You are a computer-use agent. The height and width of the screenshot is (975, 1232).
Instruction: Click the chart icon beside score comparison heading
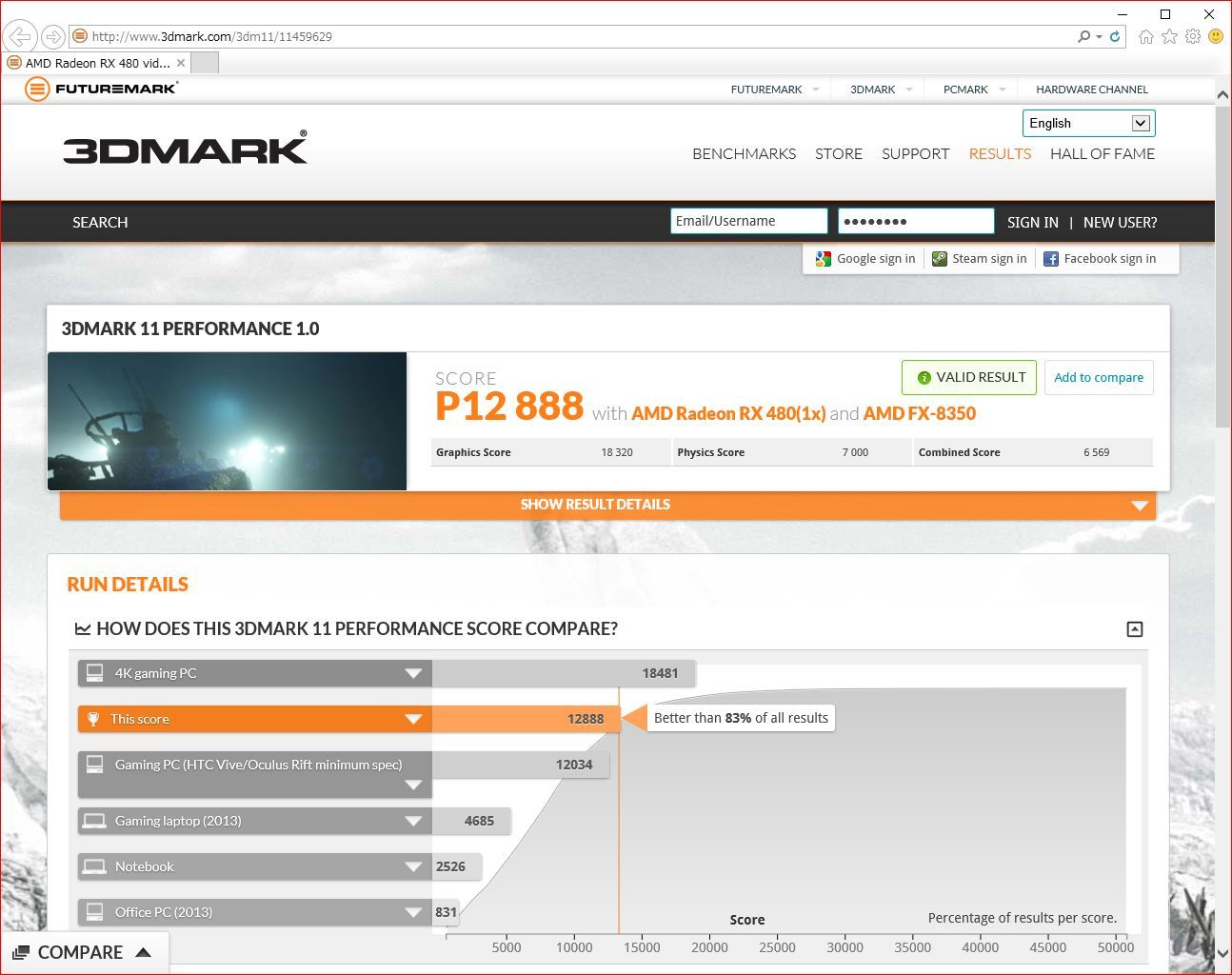[x=83, y=628]
